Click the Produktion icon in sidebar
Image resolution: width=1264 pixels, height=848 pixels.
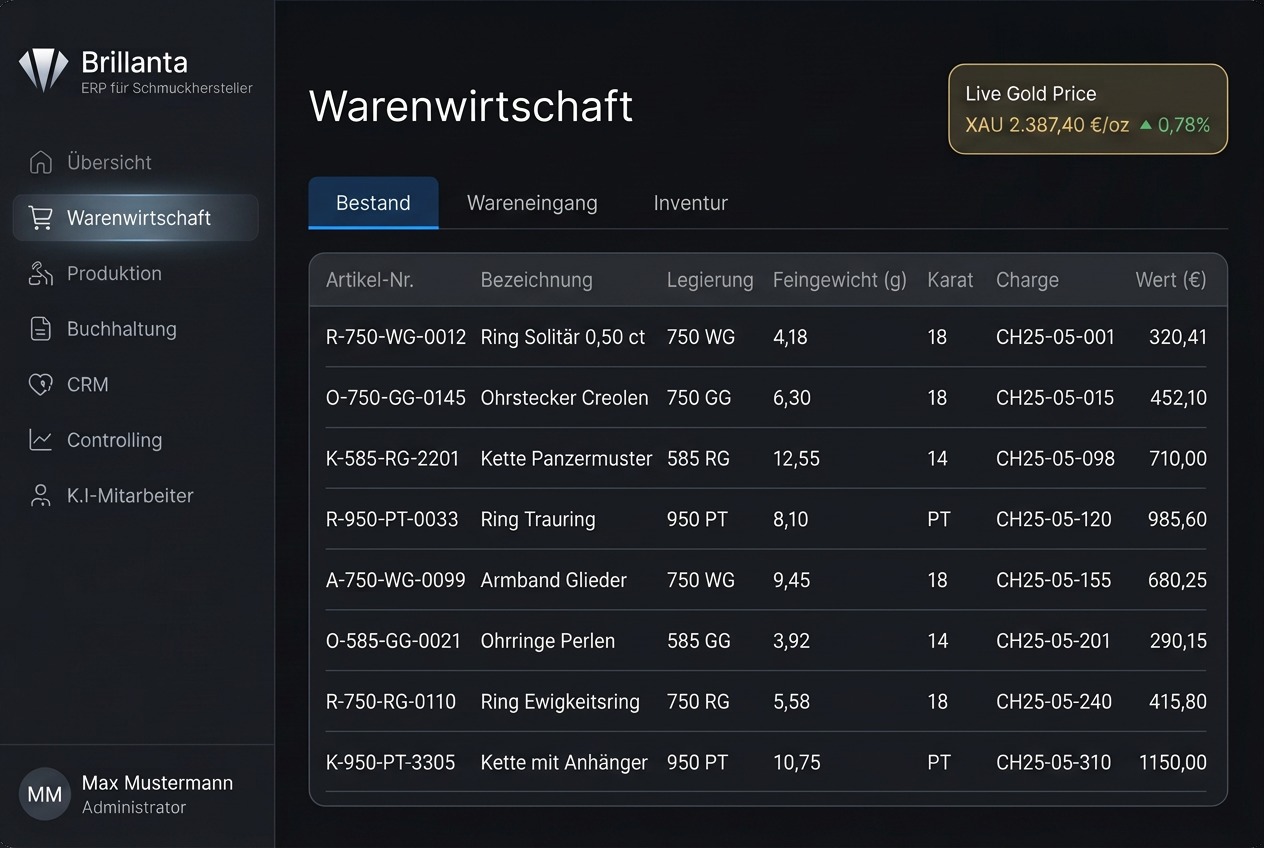coord(41,273)
